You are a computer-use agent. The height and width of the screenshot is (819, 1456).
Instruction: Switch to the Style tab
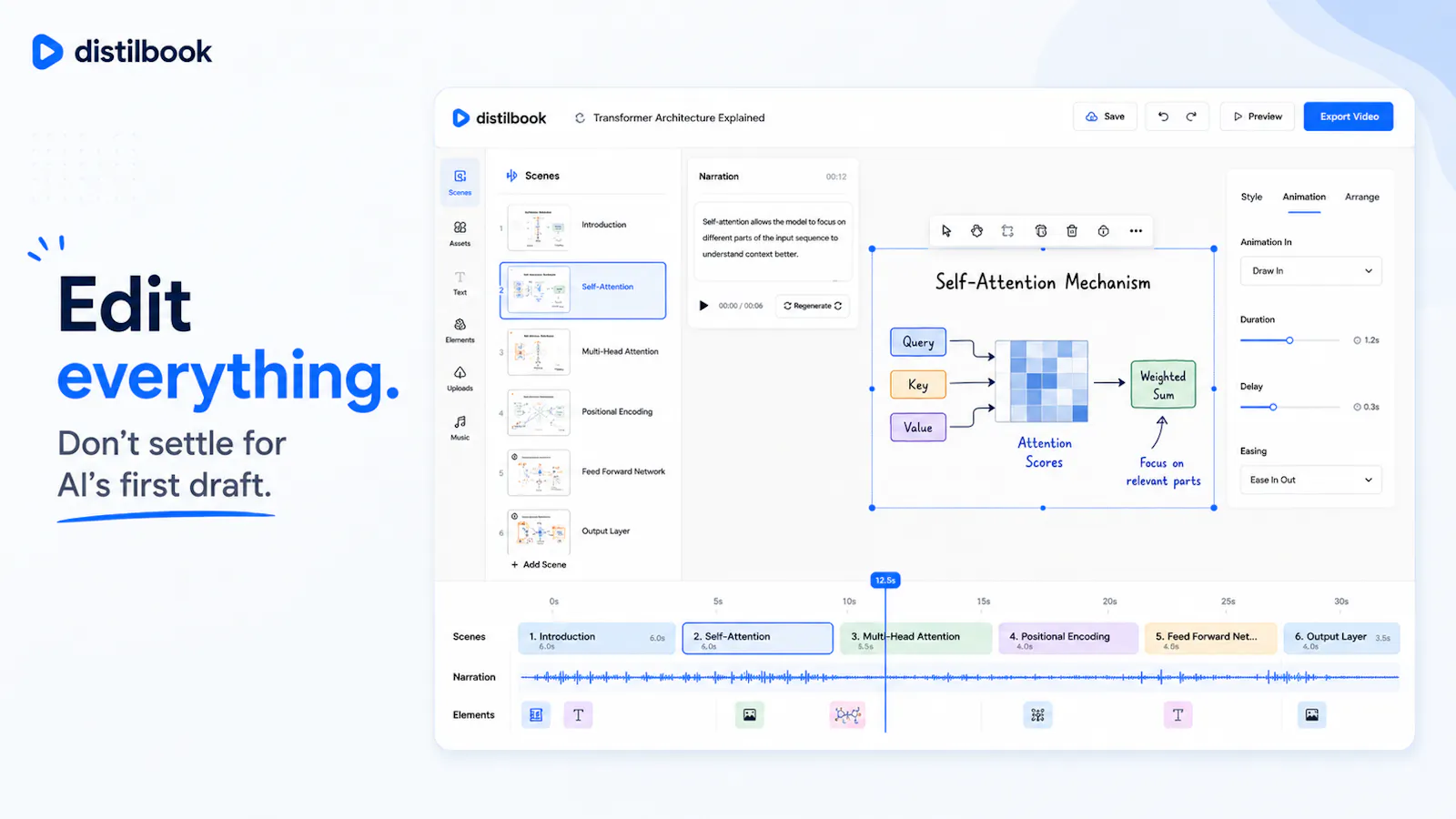(x=1251, y=197)
